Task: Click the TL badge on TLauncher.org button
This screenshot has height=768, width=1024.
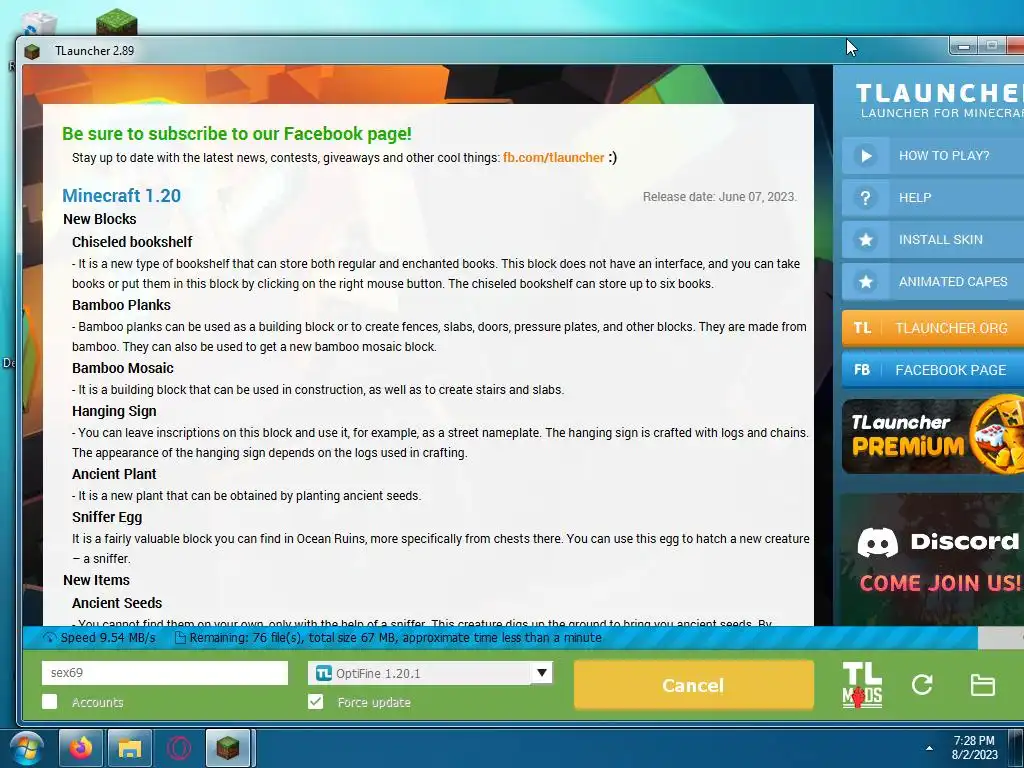Action: click(862, 328)
